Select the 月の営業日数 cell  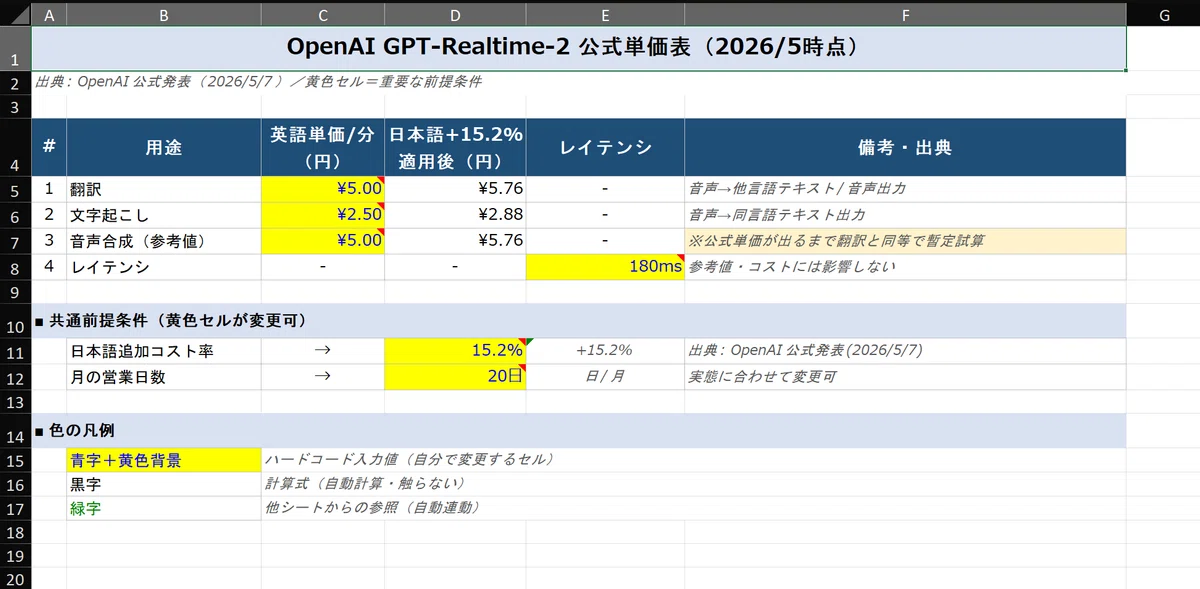pyautogui.click(x=163, y=377)
